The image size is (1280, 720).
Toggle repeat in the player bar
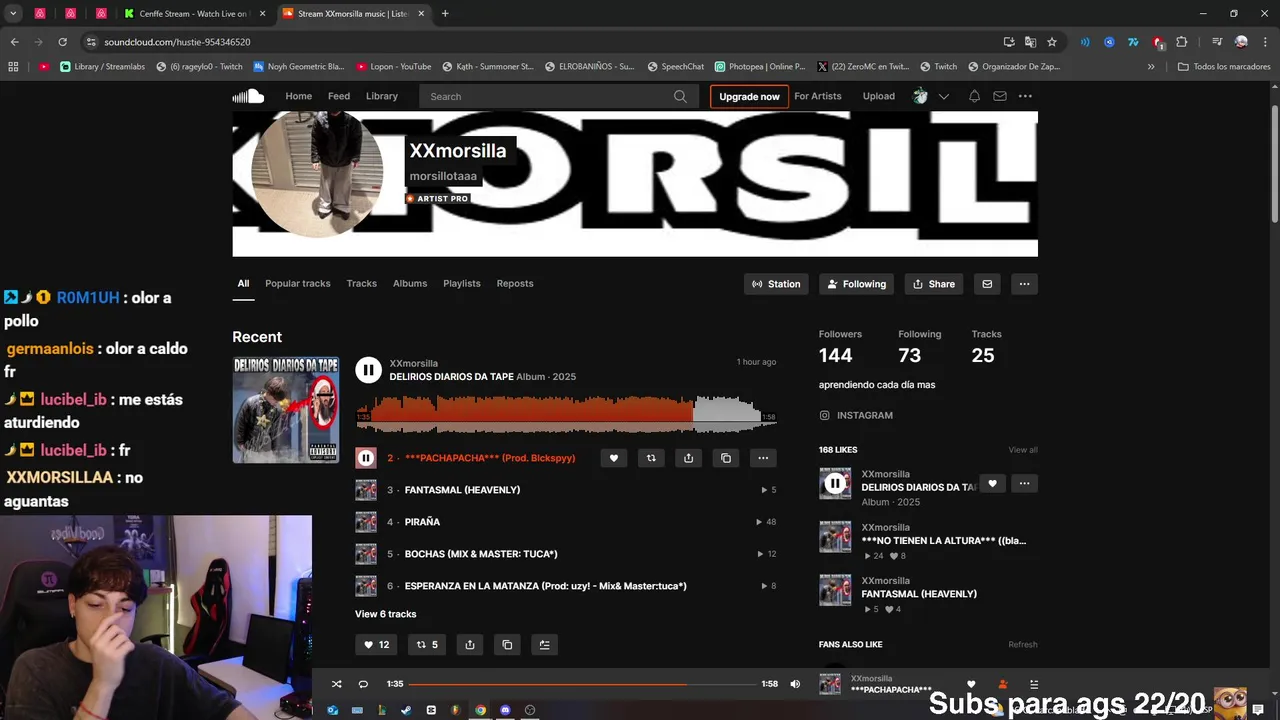[x=363, y=684]
